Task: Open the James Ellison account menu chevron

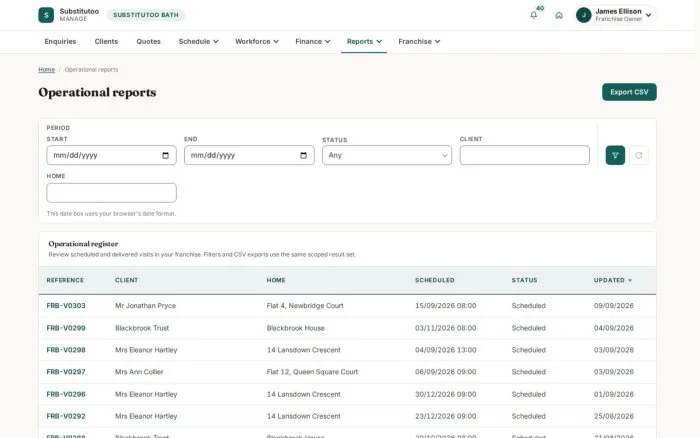Action: [x=648, y=15]
